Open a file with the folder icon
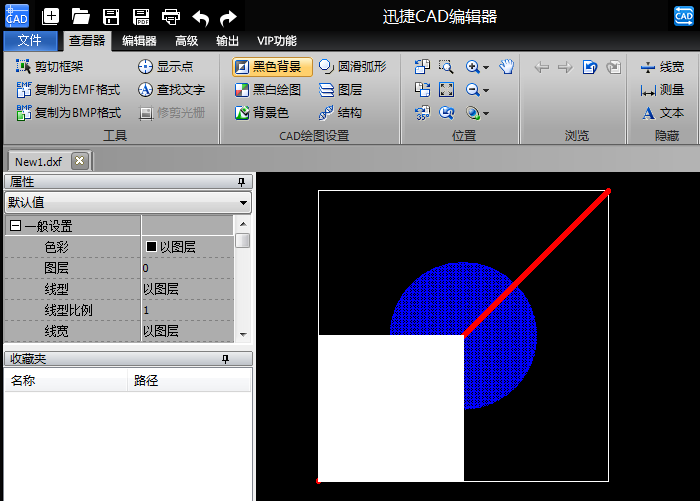 (81, 16)
